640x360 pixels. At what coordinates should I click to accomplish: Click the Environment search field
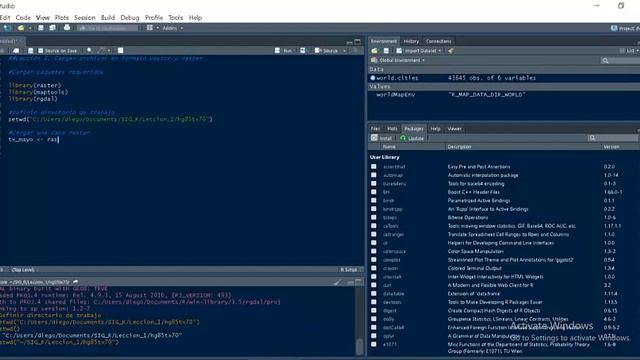620,60
